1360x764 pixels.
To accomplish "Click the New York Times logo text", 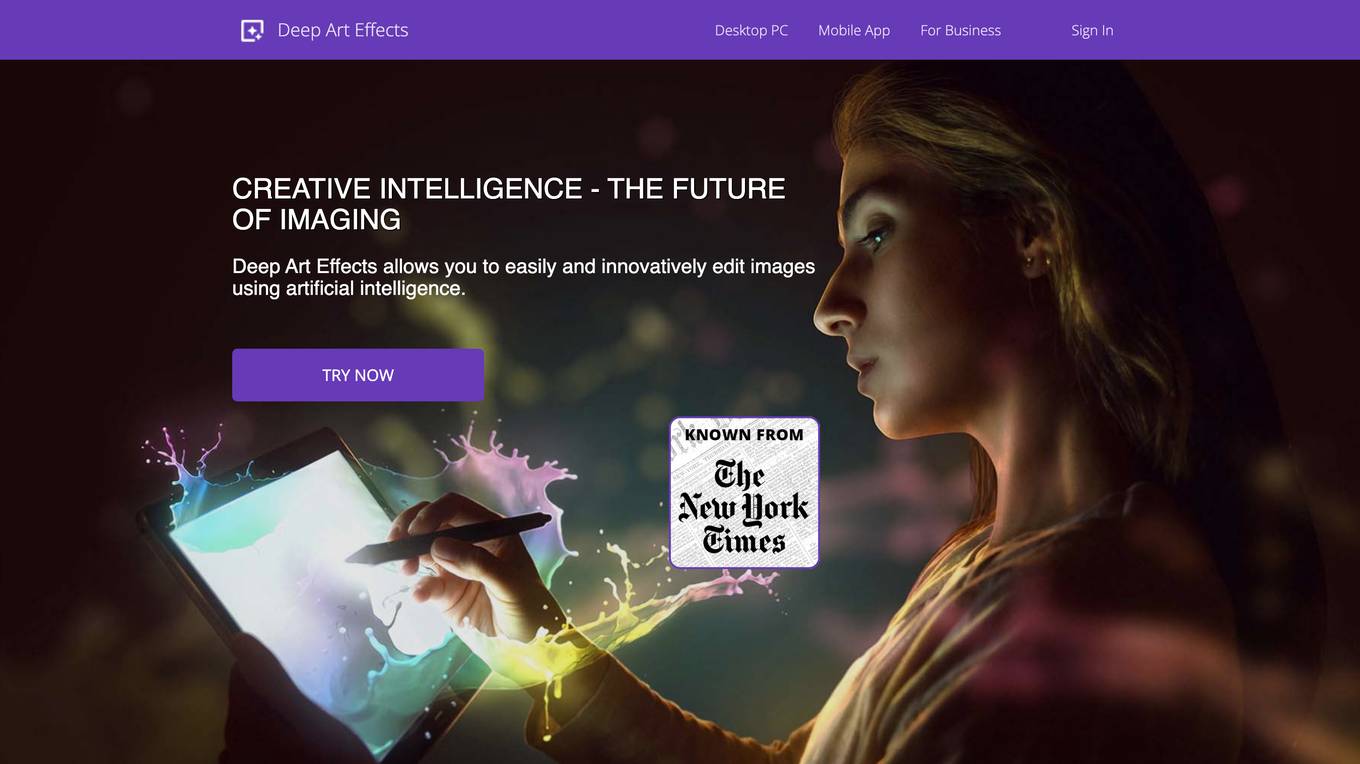I will point(744,507).
